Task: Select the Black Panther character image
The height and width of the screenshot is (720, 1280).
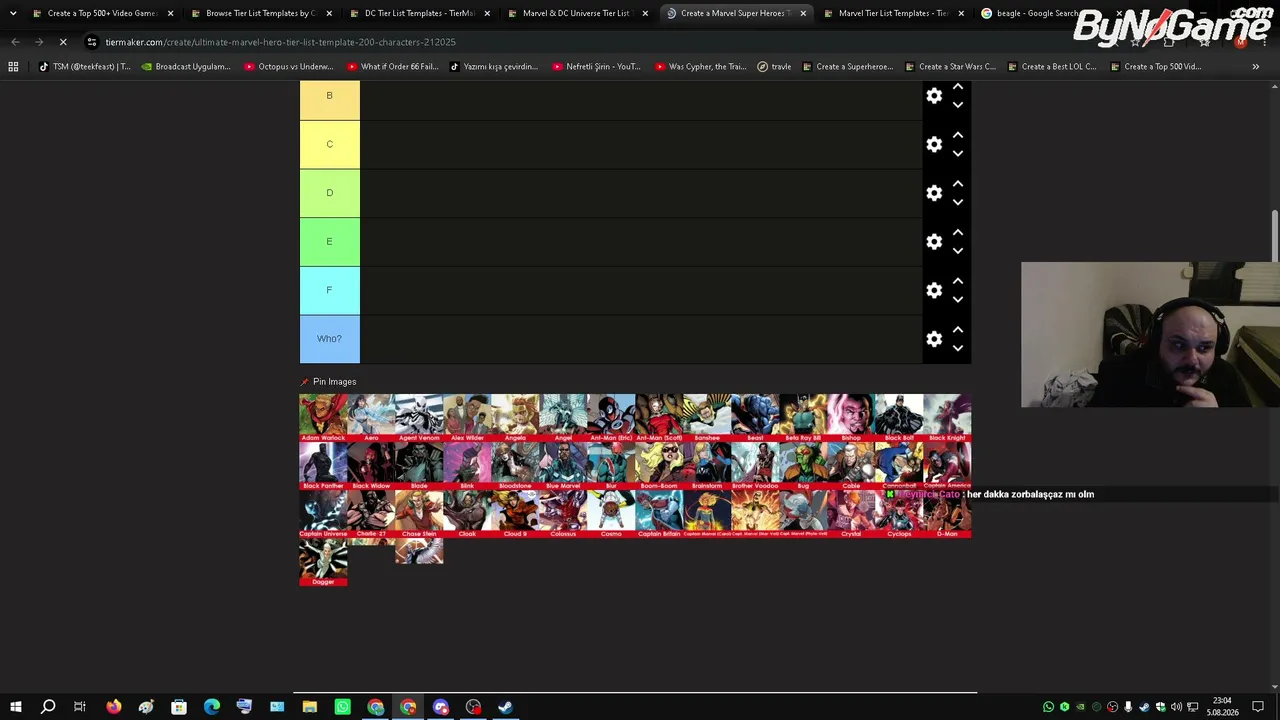Action: (x=323, y=466)
